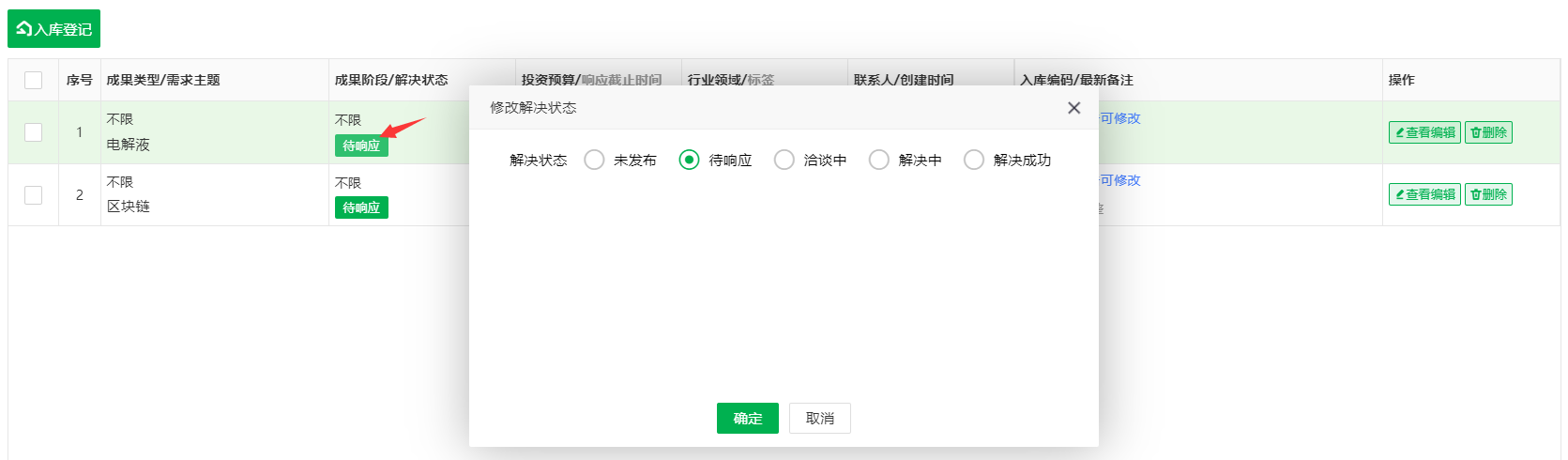The height and width of the screenshot is (460, 1568).
Task: Open 查看编辑 for row 1
Action: click(1424, 132)
